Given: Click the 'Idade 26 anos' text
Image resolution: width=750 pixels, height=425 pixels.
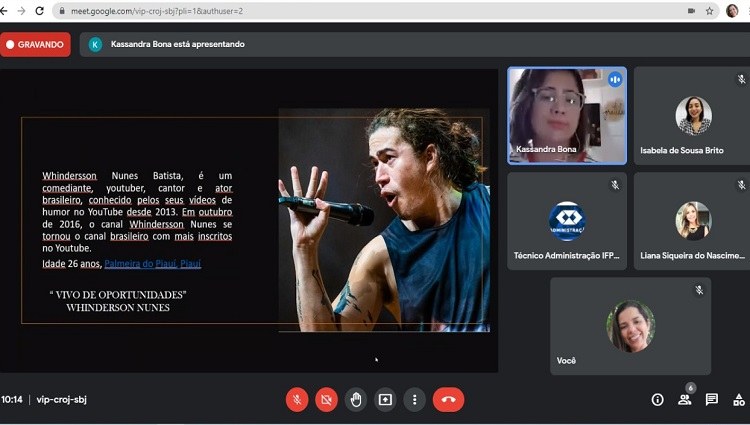Looking at the screenshot, I should (72, 263).
